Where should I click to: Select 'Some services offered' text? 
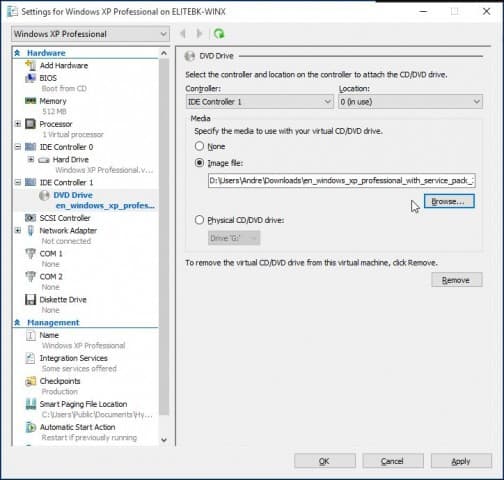pos(79,368)
